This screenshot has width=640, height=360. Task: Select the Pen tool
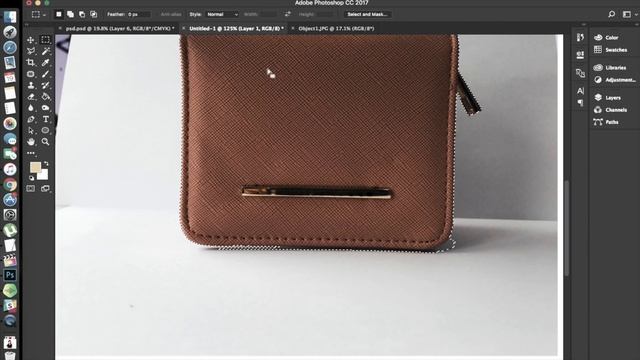tap(31, 119)
